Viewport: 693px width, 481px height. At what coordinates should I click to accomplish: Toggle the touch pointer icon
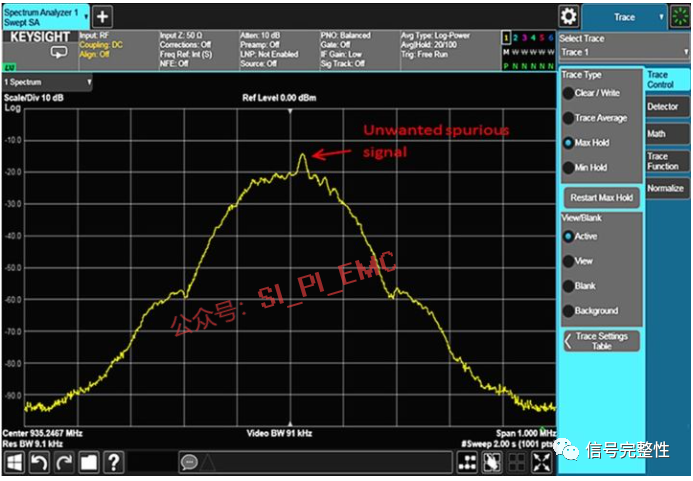(x=492, y=462)
